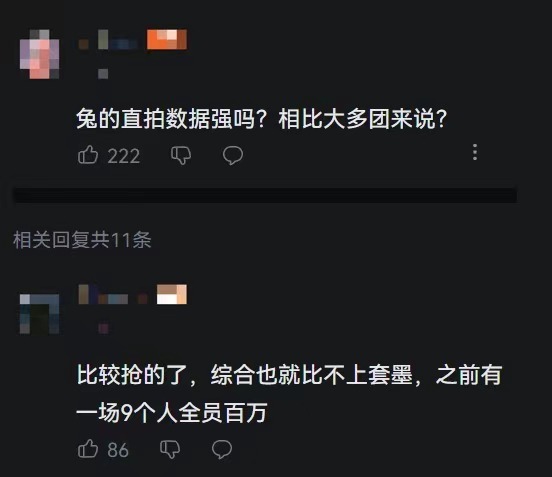Open the reply author's blurred username
The width and height of the screenshot is (552, 477).
pos(113,295)
